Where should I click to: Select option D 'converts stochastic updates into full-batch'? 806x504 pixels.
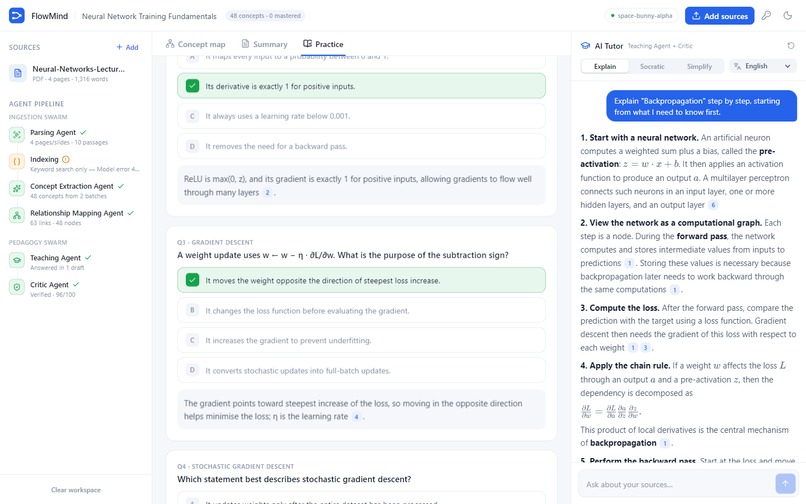361,370
